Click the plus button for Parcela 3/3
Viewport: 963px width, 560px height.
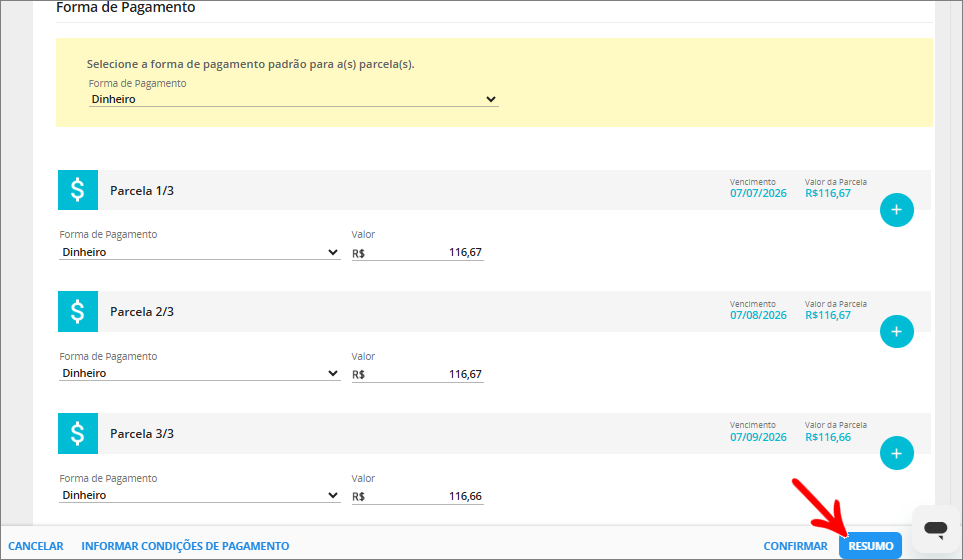[896, 453]
